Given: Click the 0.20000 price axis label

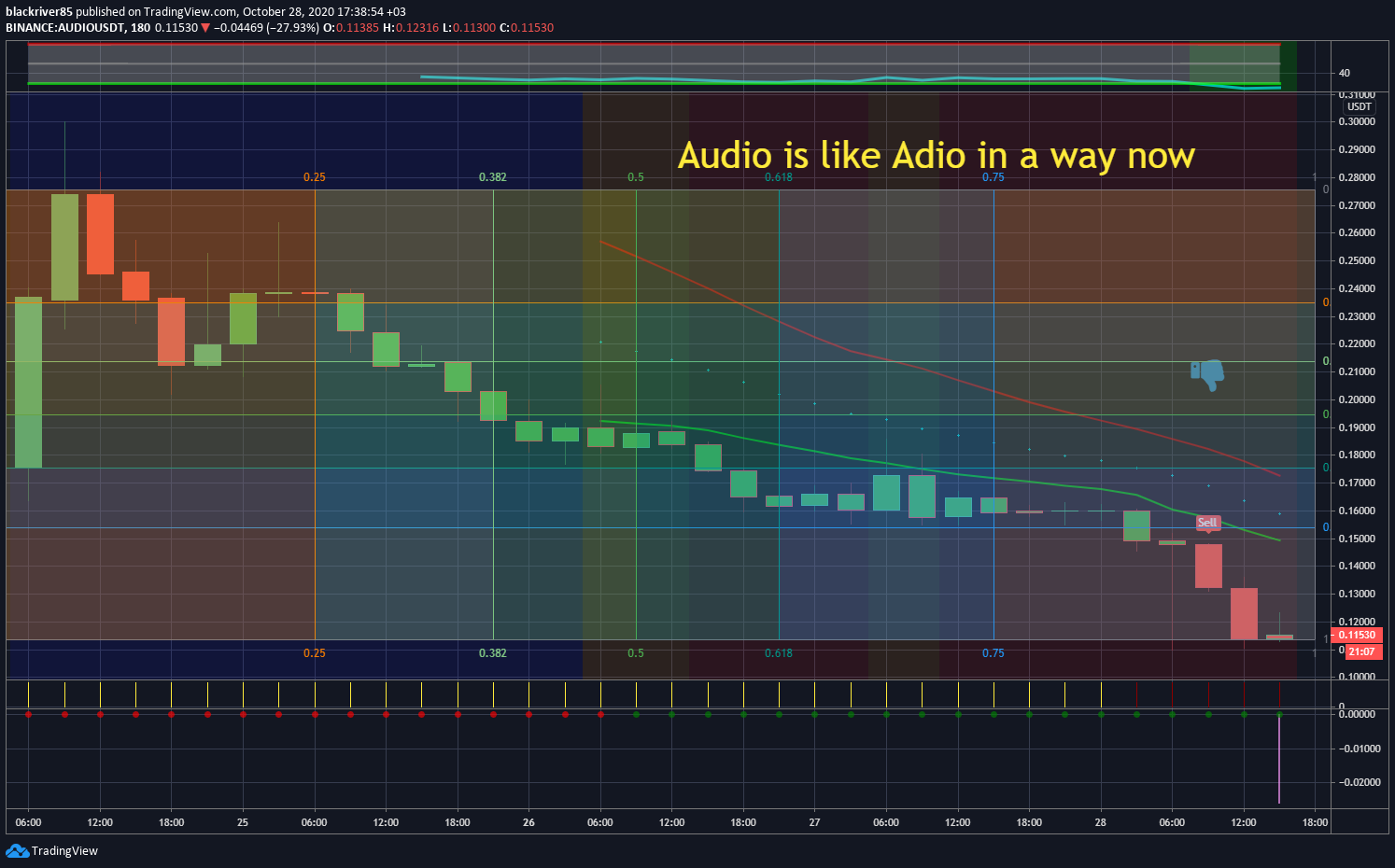Looking at the screenshot, I should tap(1357, 399).
